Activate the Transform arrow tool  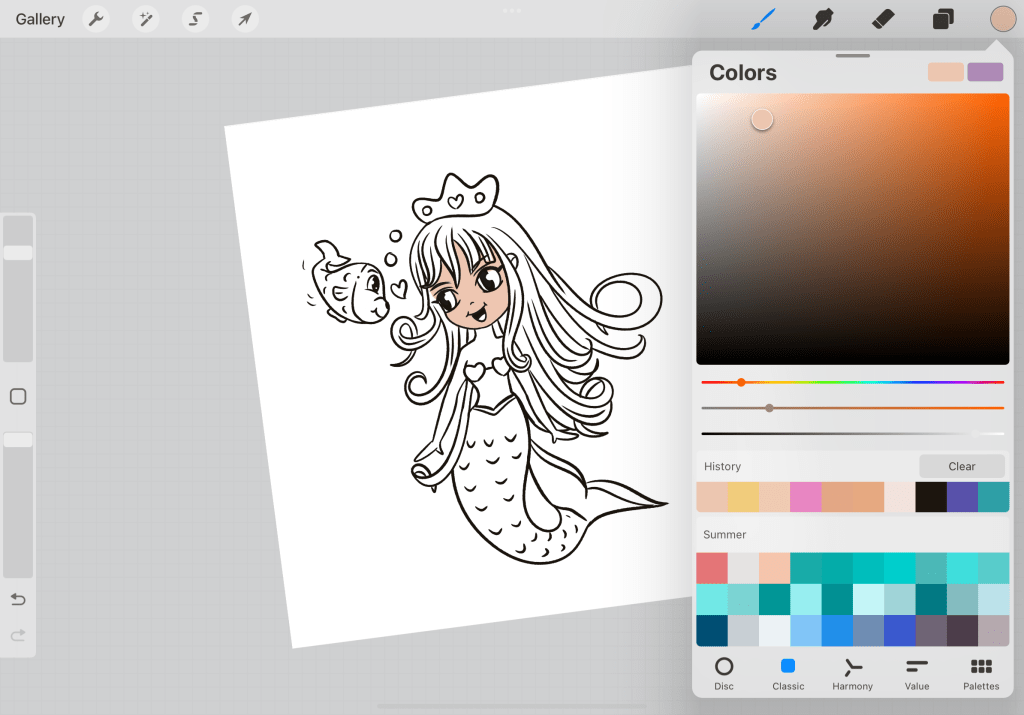point(244,19)
